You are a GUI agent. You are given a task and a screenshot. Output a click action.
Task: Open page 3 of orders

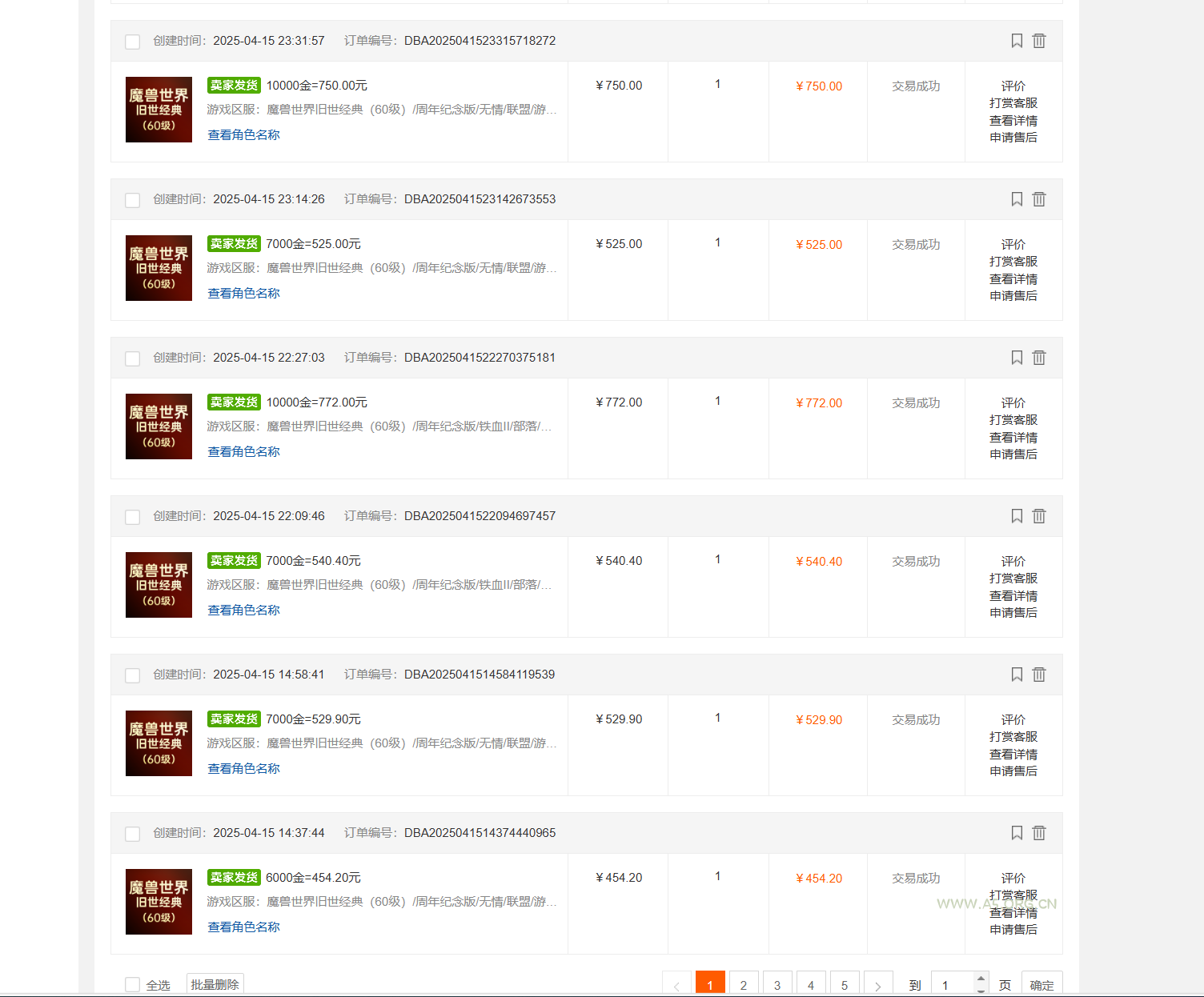pyautogui.click(x=777, y=985)
